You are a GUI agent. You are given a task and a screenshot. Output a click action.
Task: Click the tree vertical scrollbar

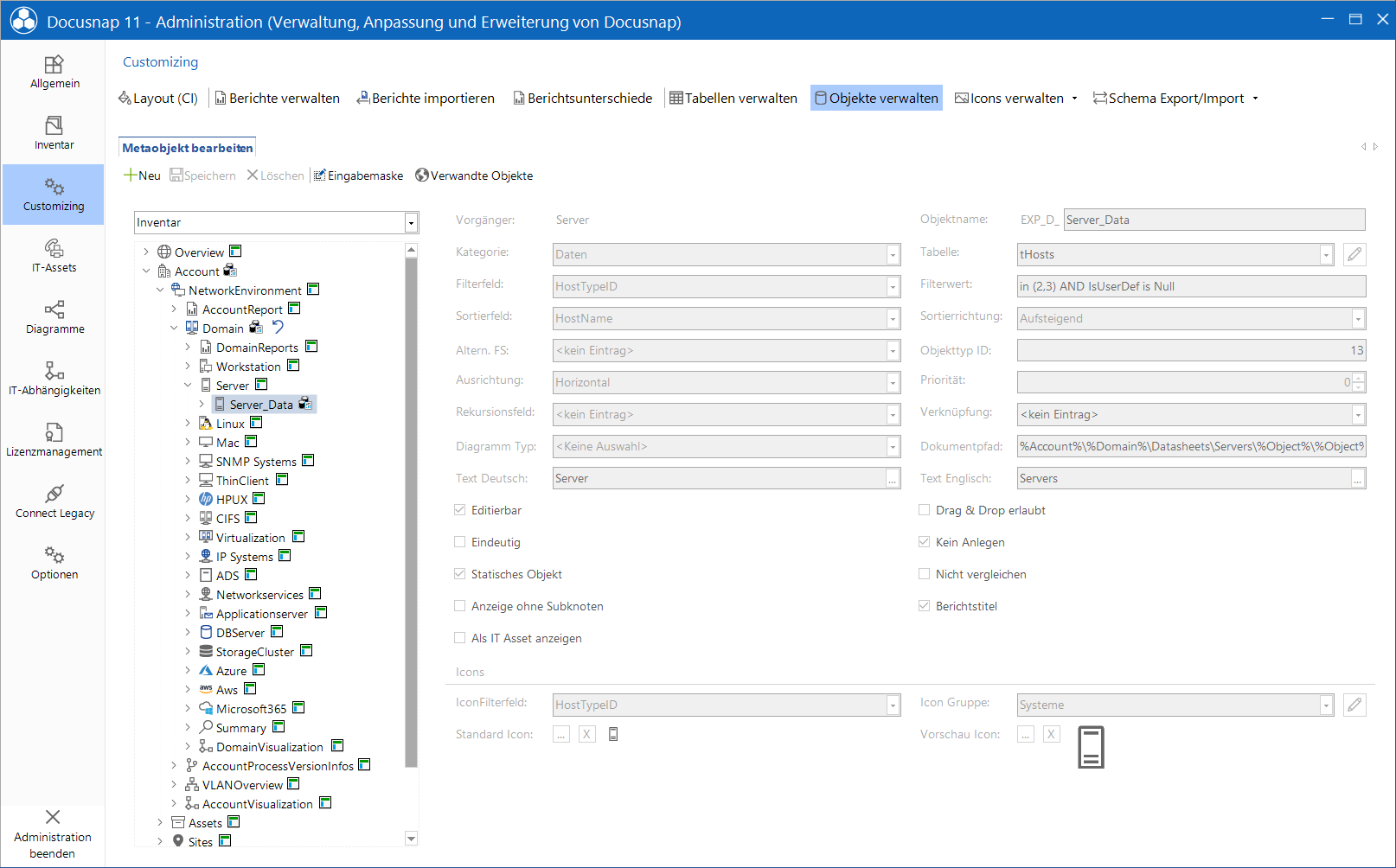pos(411,512)
